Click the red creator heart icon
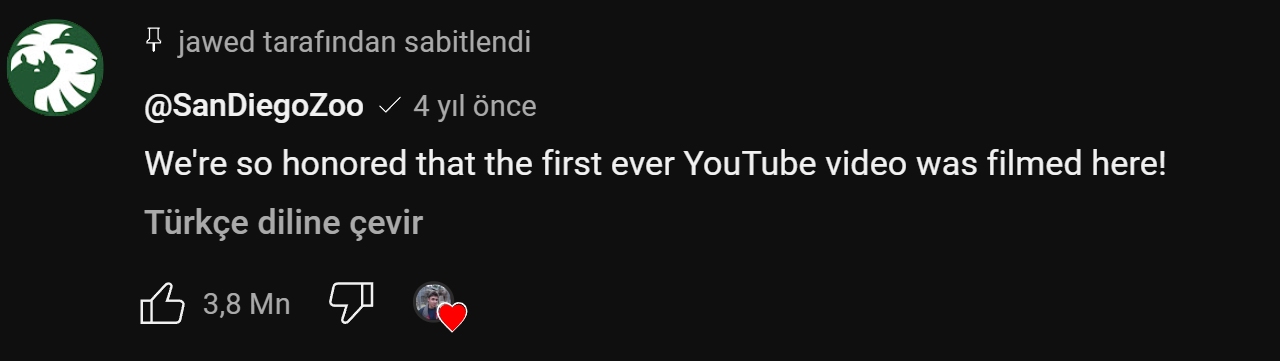1280x361 pixels. pos(453,318)
